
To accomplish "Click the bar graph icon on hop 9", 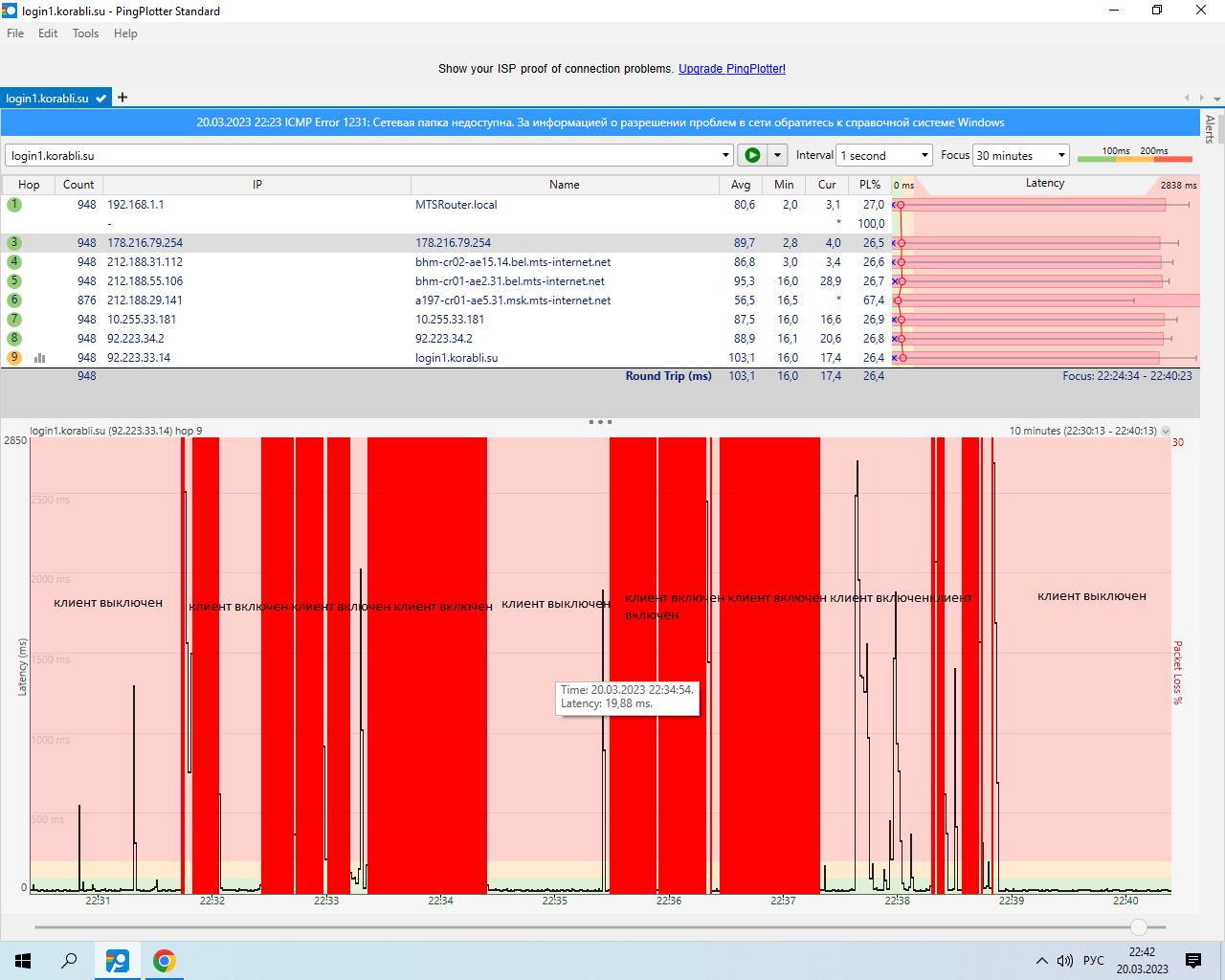I will 40,358.
